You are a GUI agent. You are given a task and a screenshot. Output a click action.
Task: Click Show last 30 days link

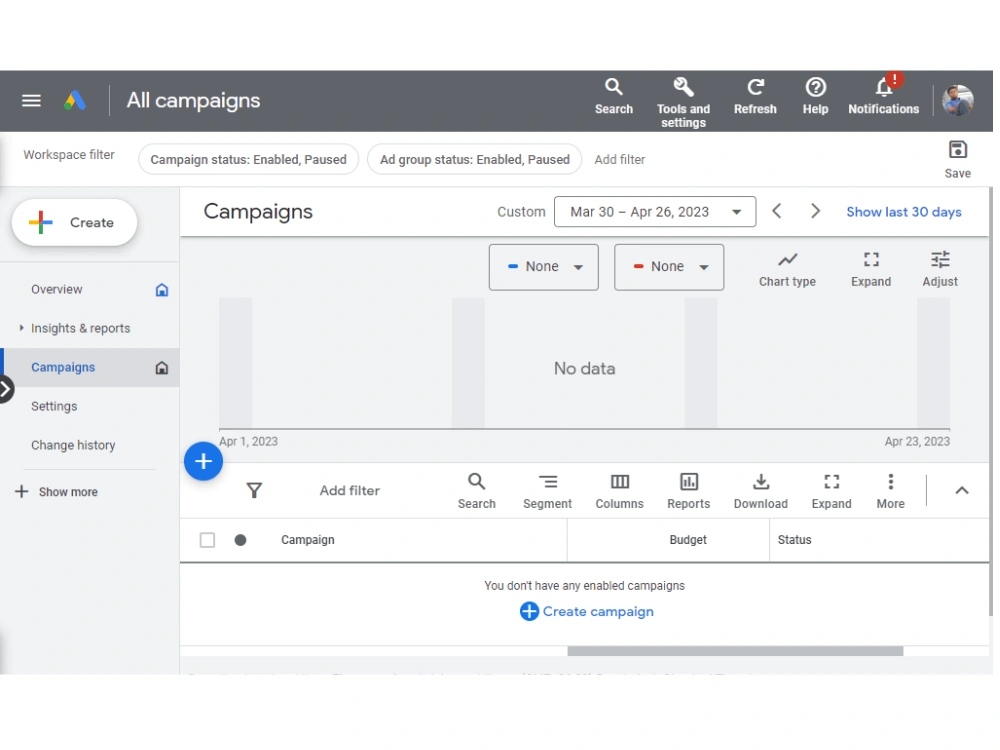pos(904,212)
